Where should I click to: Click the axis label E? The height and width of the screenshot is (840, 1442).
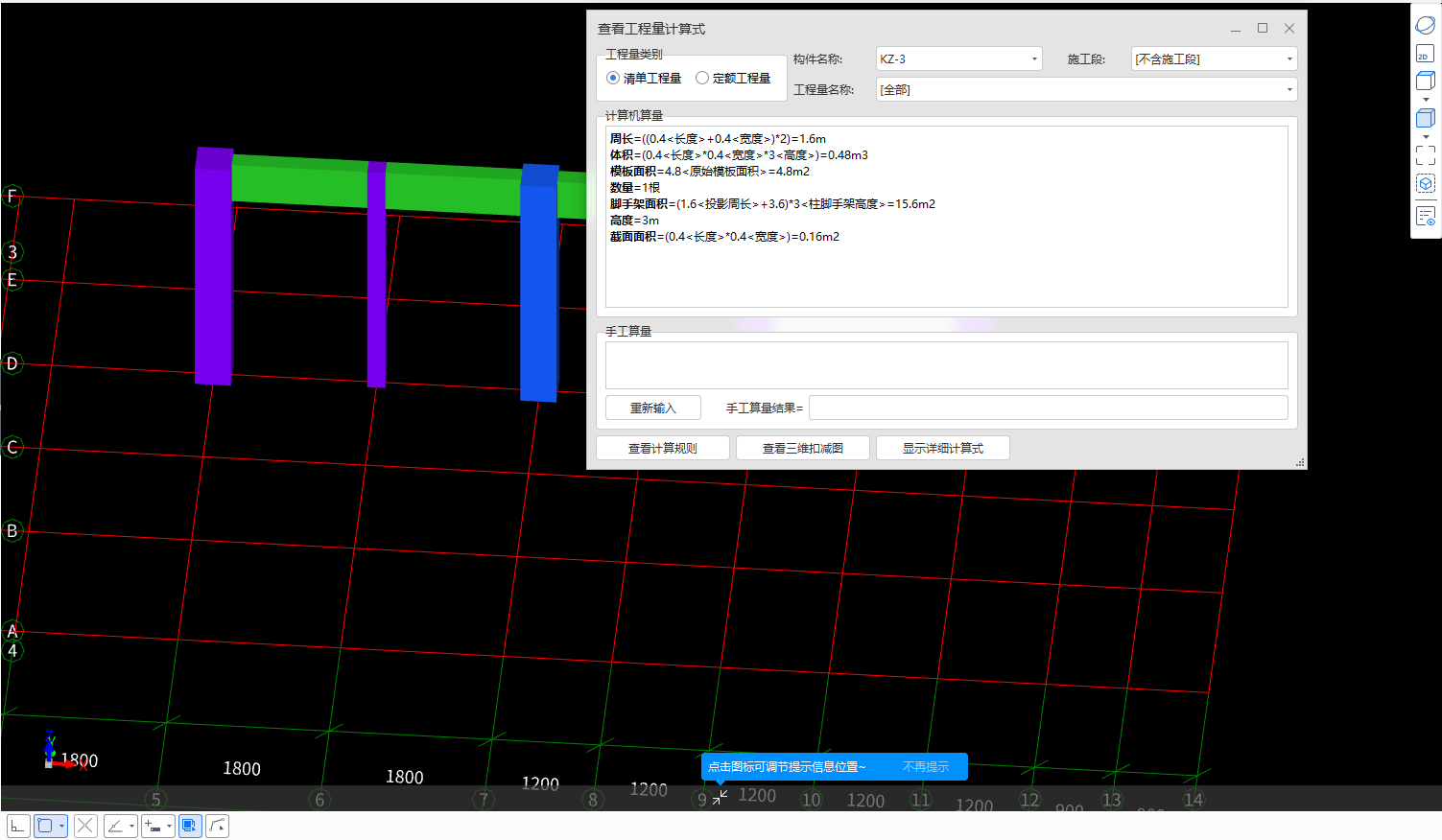coord(12,280)
